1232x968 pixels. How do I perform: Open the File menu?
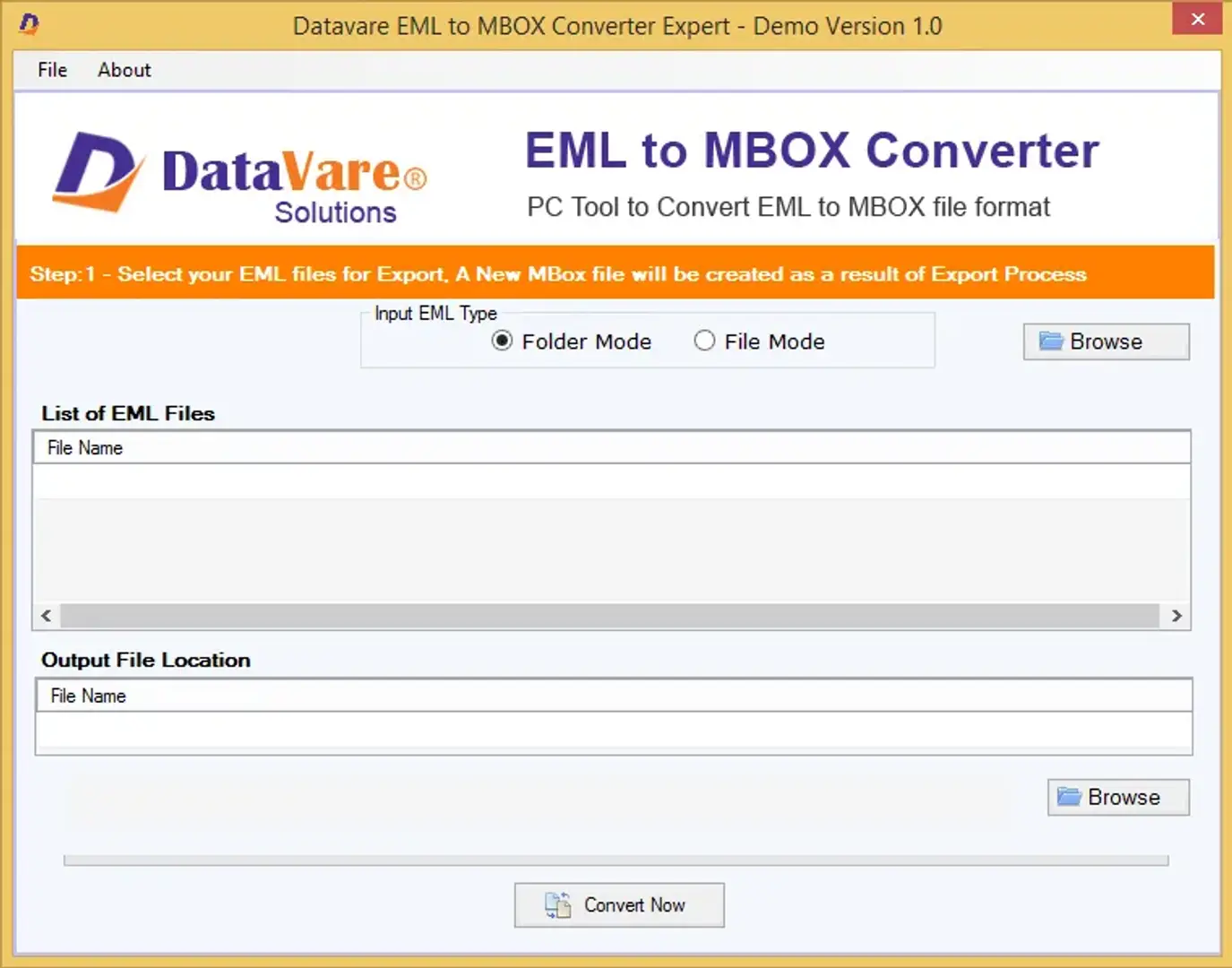click(52, 70)
